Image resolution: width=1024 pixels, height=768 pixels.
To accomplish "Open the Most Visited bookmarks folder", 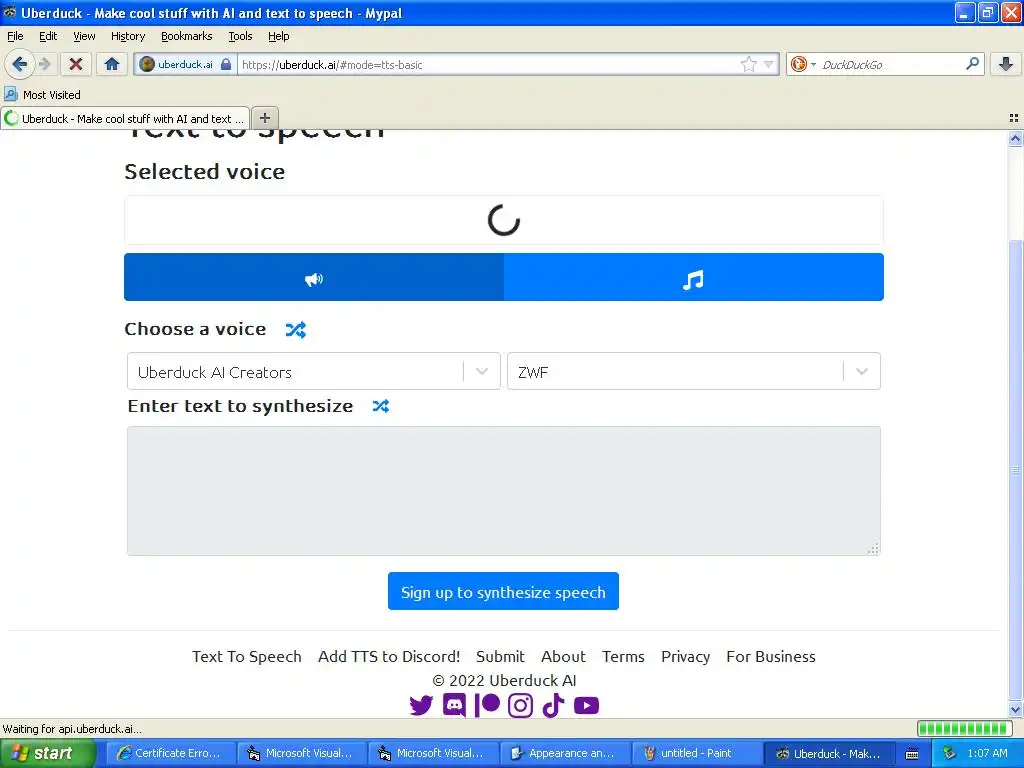I will pyautogui.click(x=42, y=95).
